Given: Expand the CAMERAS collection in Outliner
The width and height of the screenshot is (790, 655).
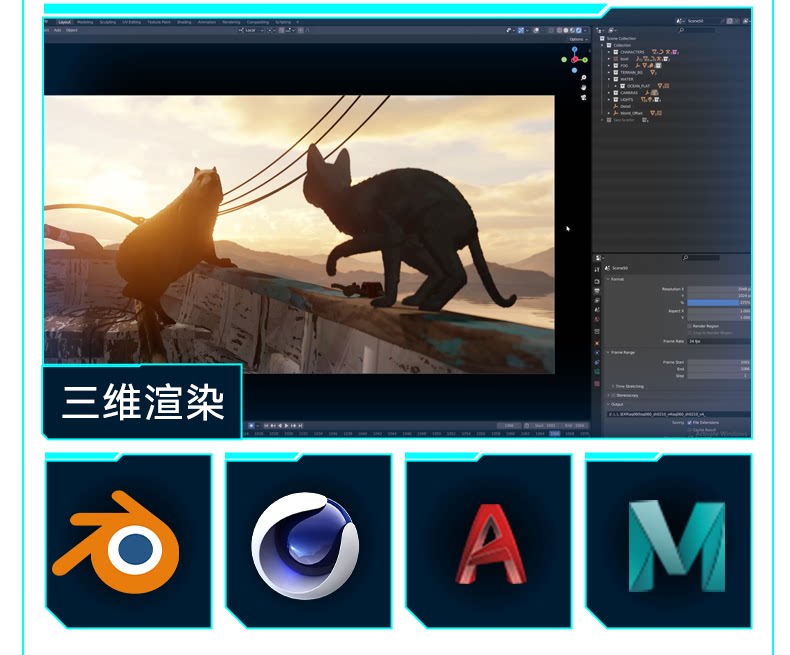Looking at the screenshot, I should click(x=609, y=93).
